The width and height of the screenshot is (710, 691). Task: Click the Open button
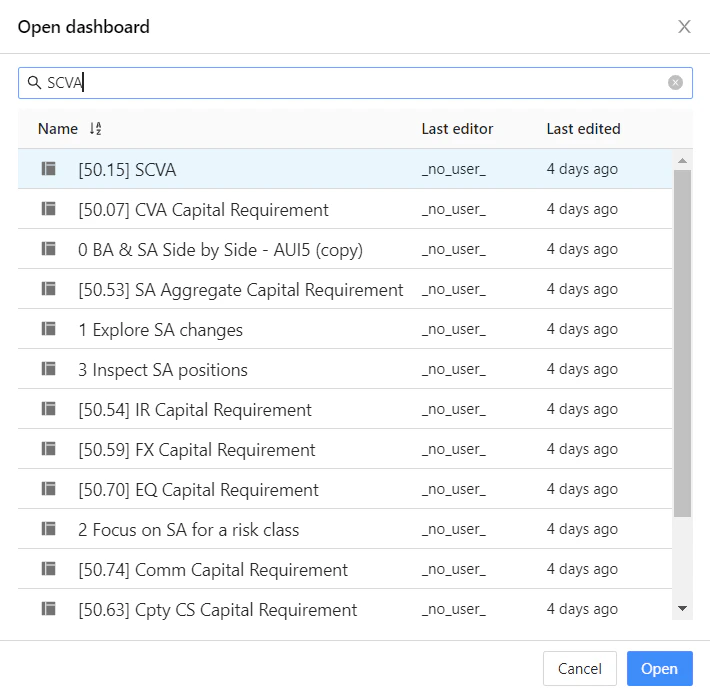(660, 668)
